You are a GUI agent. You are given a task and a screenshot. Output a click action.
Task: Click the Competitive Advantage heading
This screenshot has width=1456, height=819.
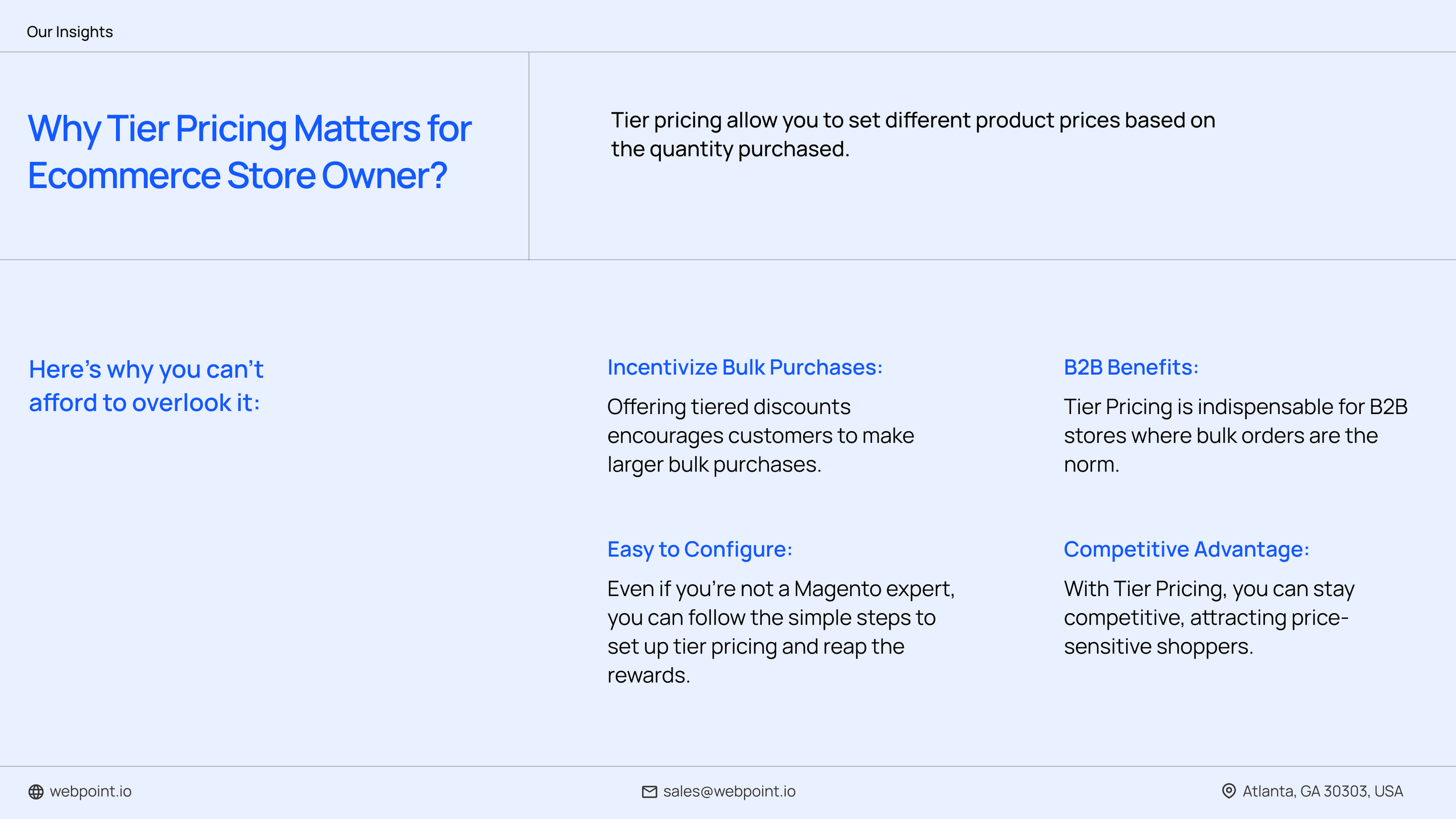tap(1186, 549)
